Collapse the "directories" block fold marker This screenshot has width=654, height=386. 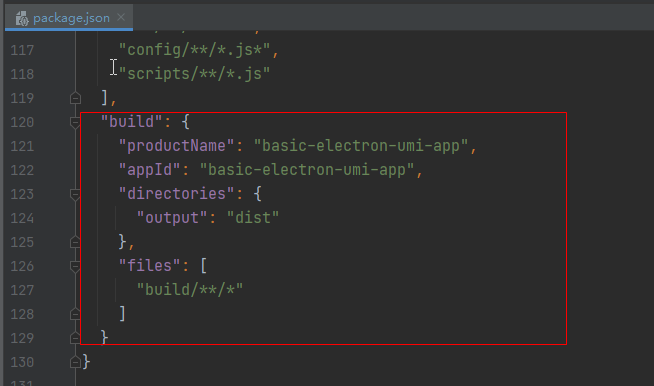(x=75, y=194)
